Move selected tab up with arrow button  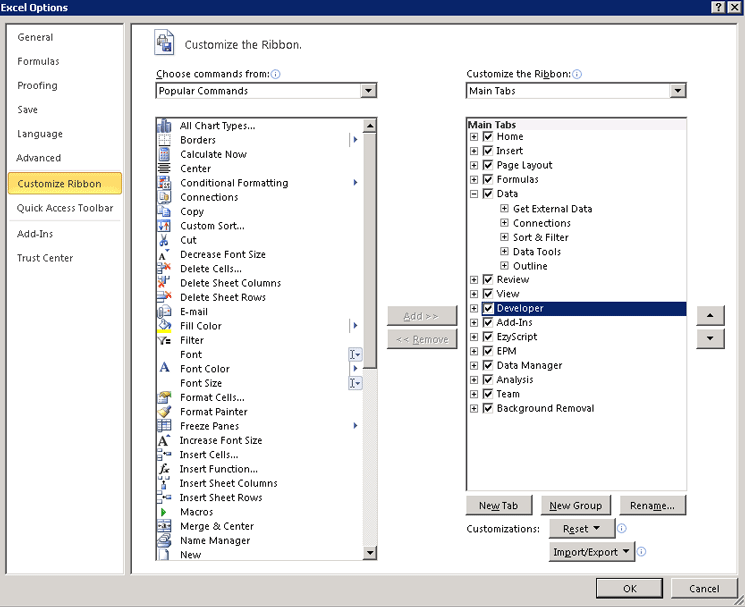point(710,316)
